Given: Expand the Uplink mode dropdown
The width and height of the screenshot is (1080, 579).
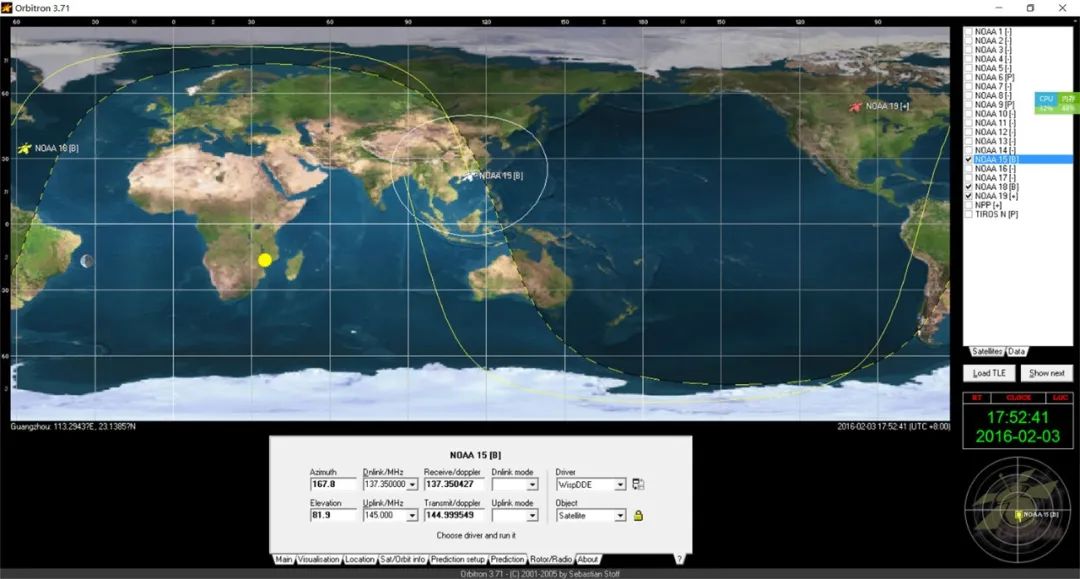Looking at the screenshot, I should pos(532,515).
